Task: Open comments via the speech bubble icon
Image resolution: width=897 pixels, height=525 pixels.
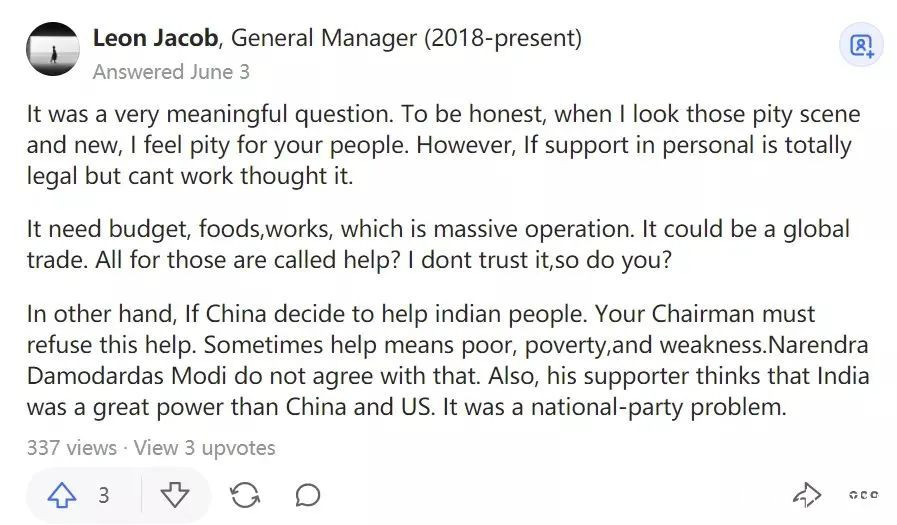Action: [308, 495]
